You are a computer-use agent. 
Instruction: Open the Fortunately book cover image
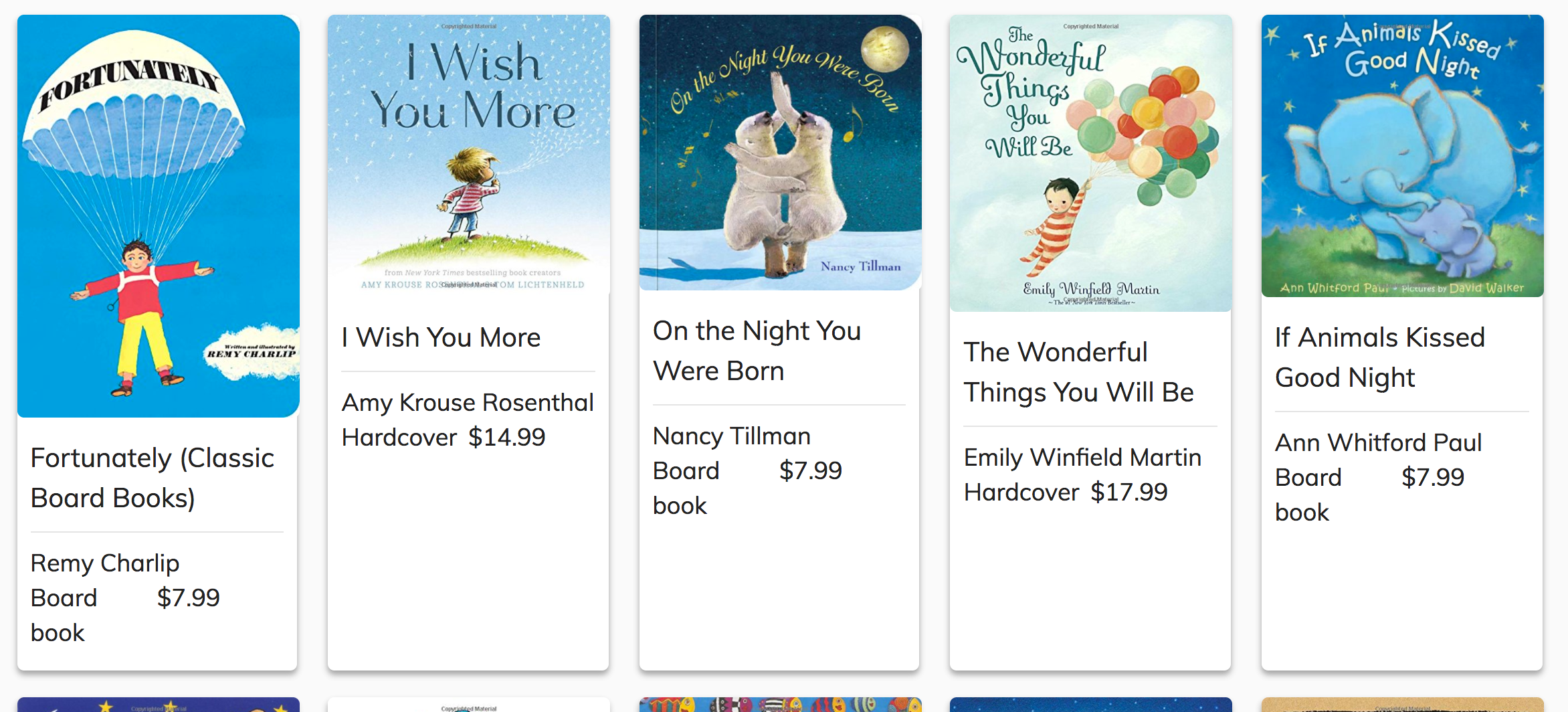[158, 215]
